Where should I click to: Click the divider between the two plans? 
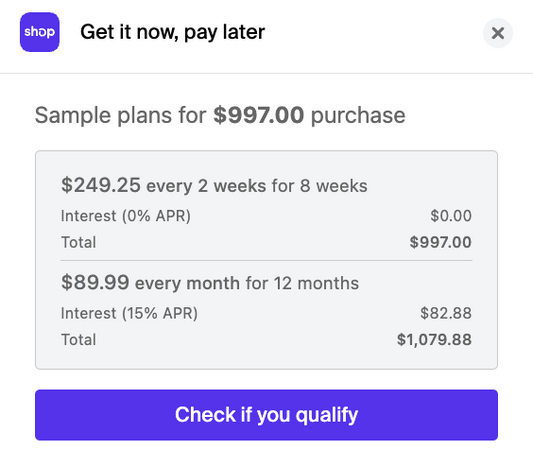266,261
